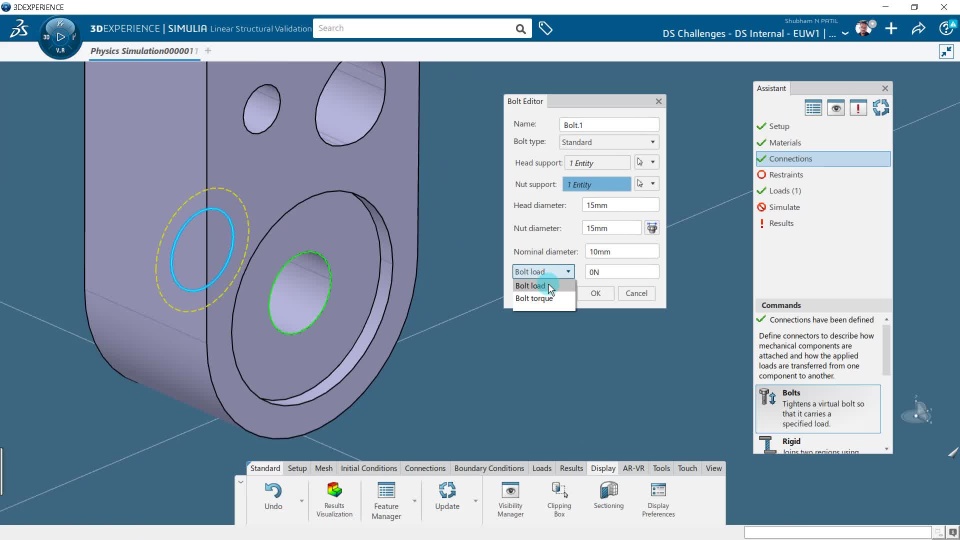Switch to the Loads tab
This screenshot has width=960, height=540.
[x=542, y=468]
